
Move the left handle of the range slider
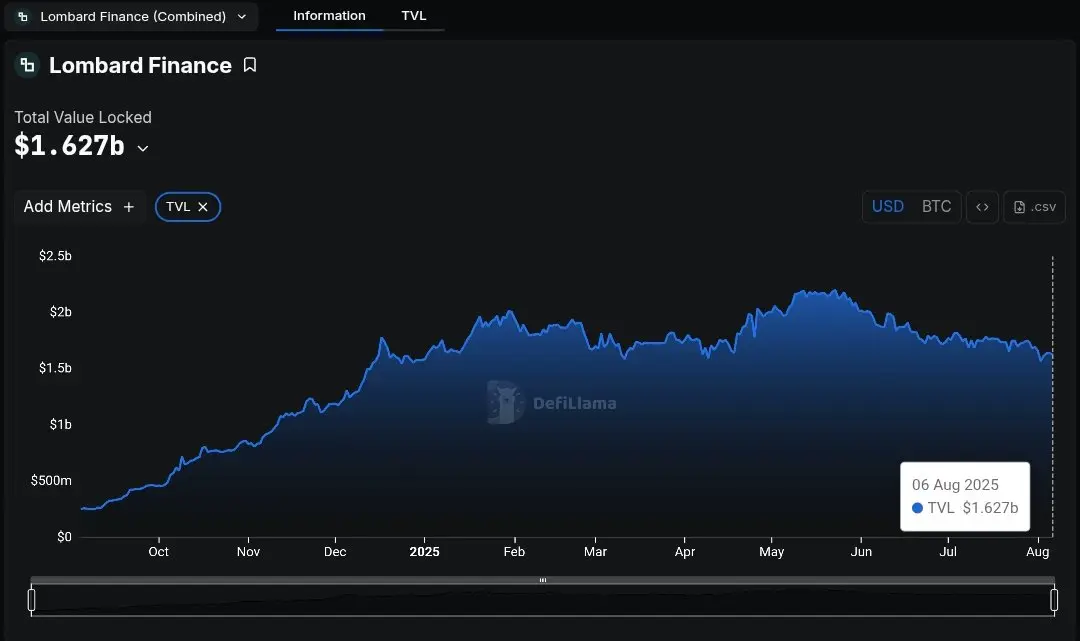coord(32,600)
